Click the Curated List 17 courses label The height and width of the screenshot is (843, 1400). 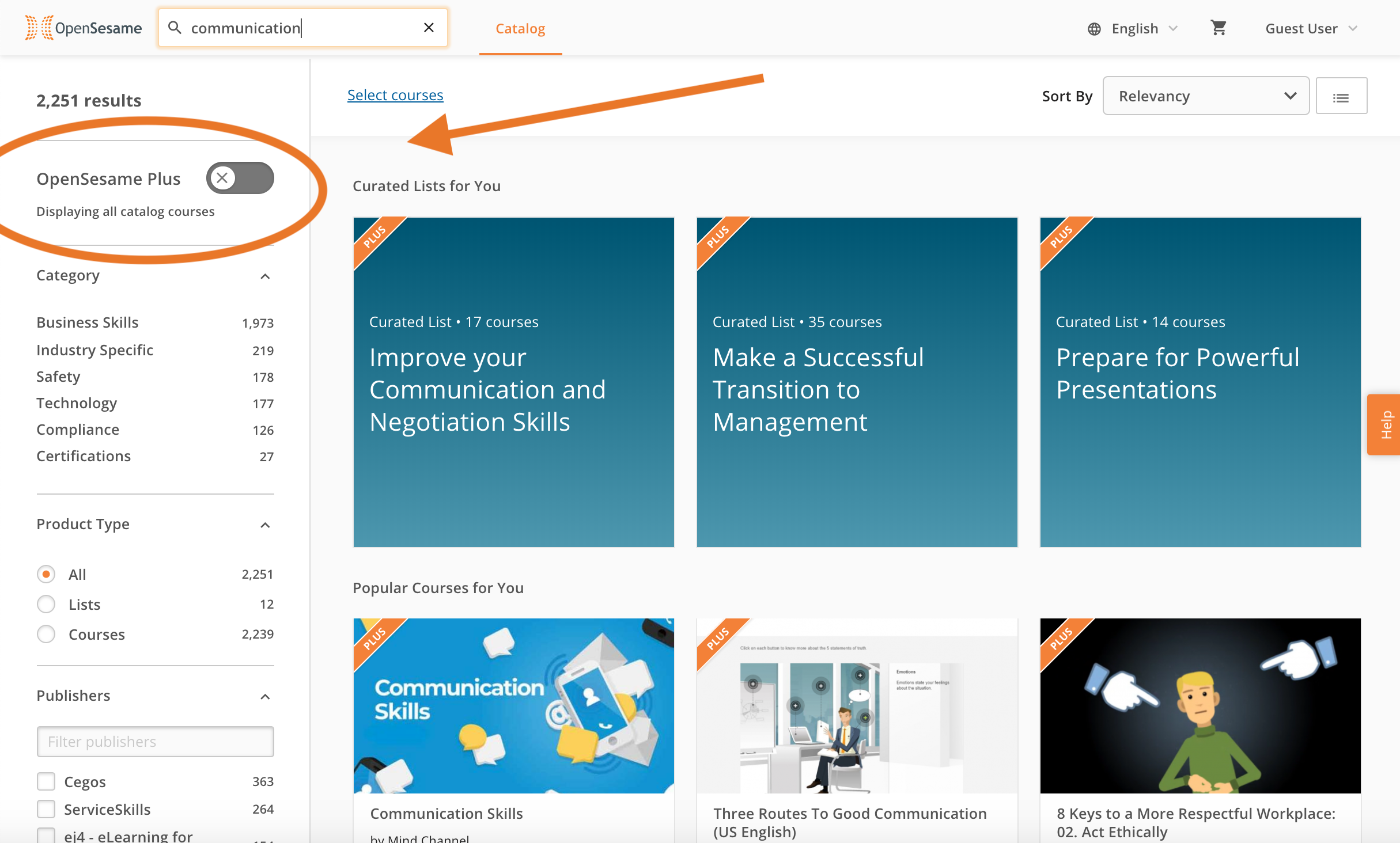pos(453,322)
